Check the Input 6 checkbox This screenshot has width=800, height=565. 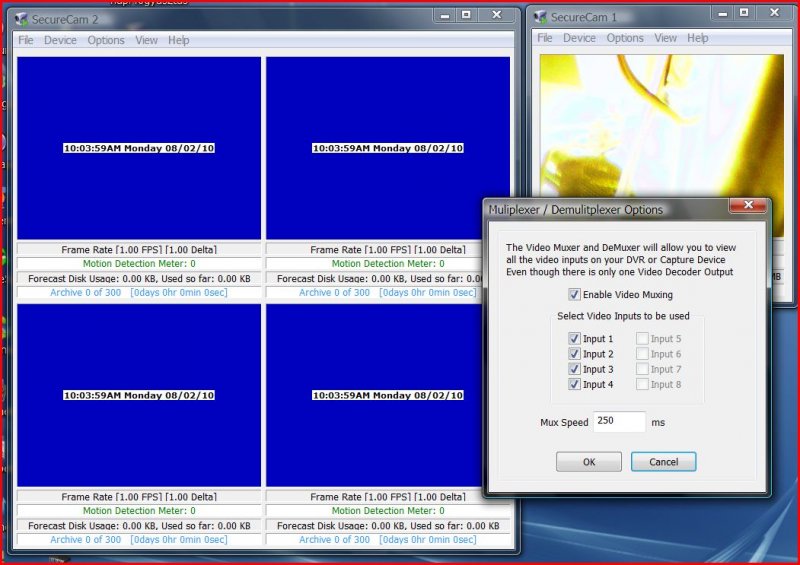[x=642, y=354]
